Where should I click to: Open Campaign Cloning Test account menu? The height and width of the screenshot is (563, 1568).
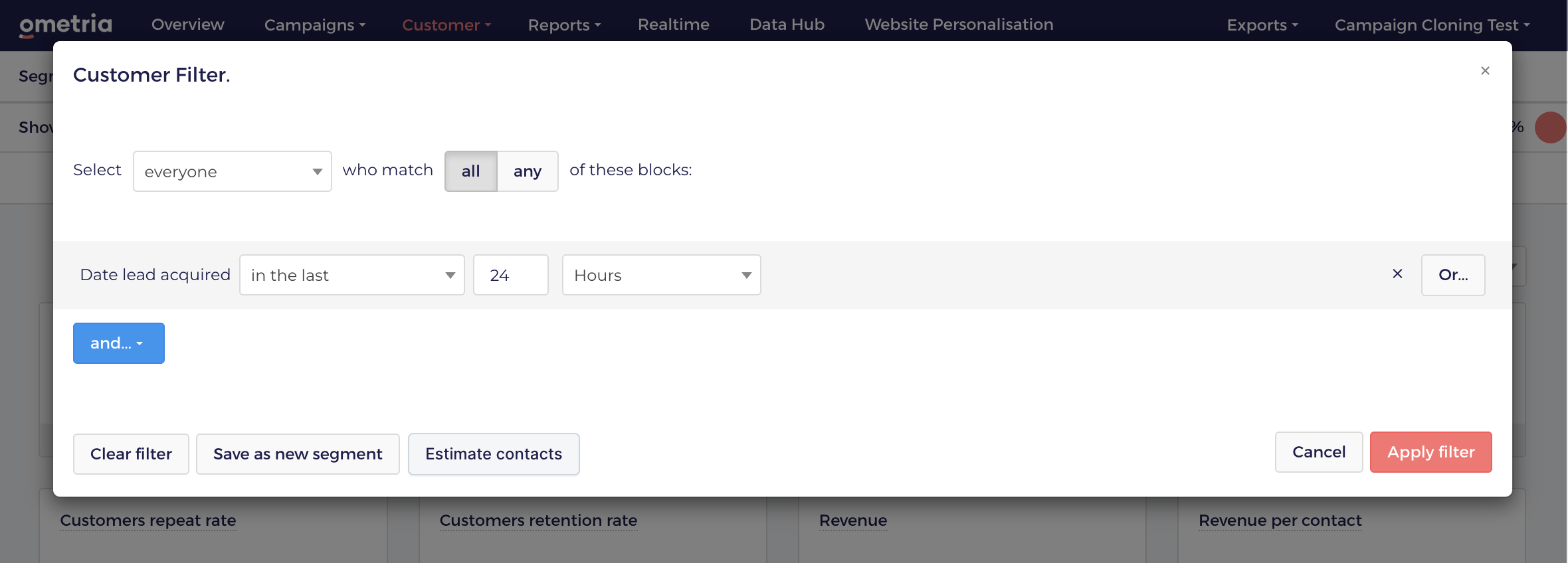[1432, 25]
